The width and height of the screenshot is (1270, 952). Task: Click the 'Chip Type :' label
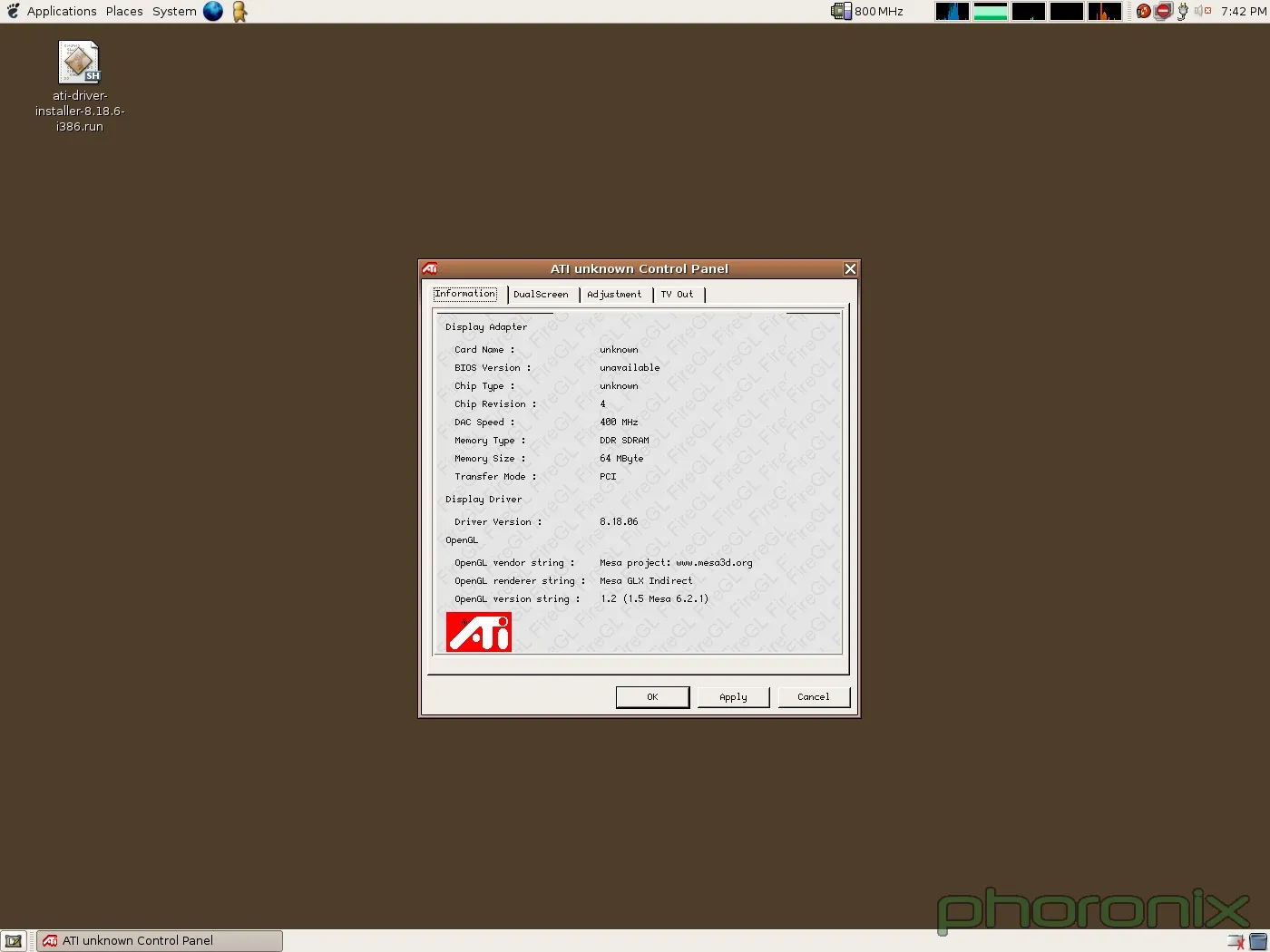[x=484, y=386]
